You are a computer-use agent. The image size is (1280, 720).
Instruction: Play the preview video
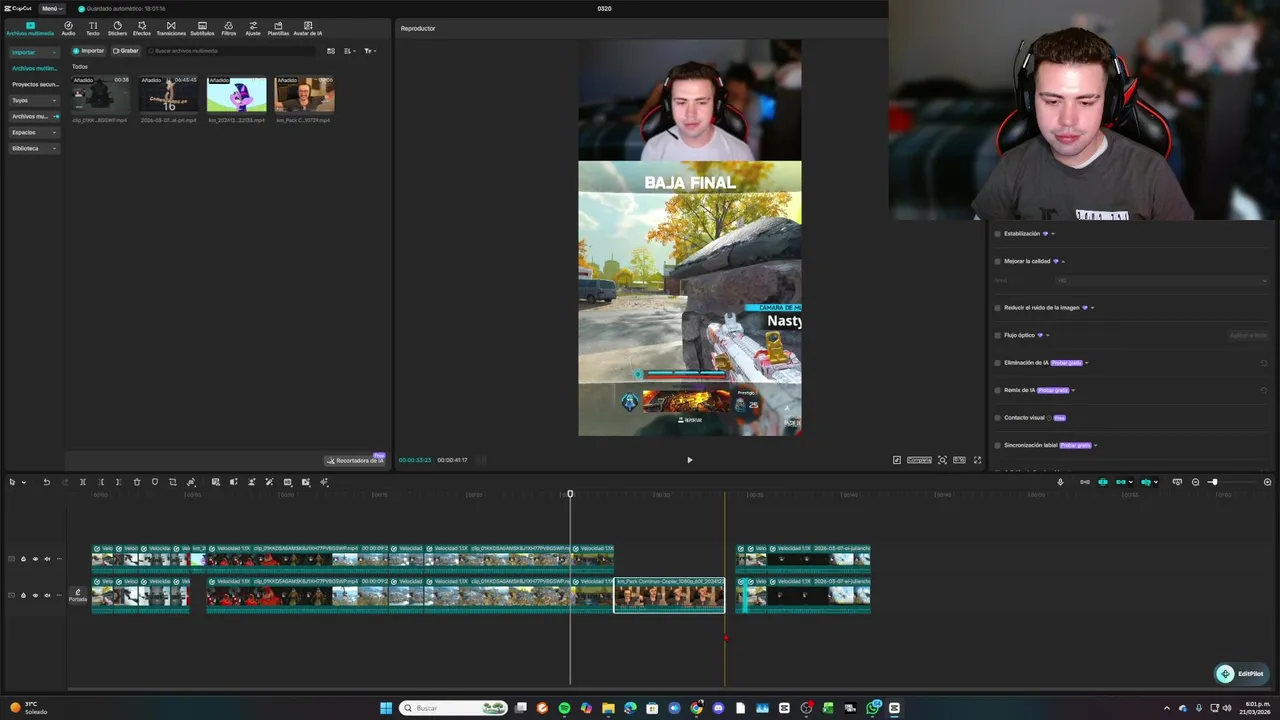689,460
